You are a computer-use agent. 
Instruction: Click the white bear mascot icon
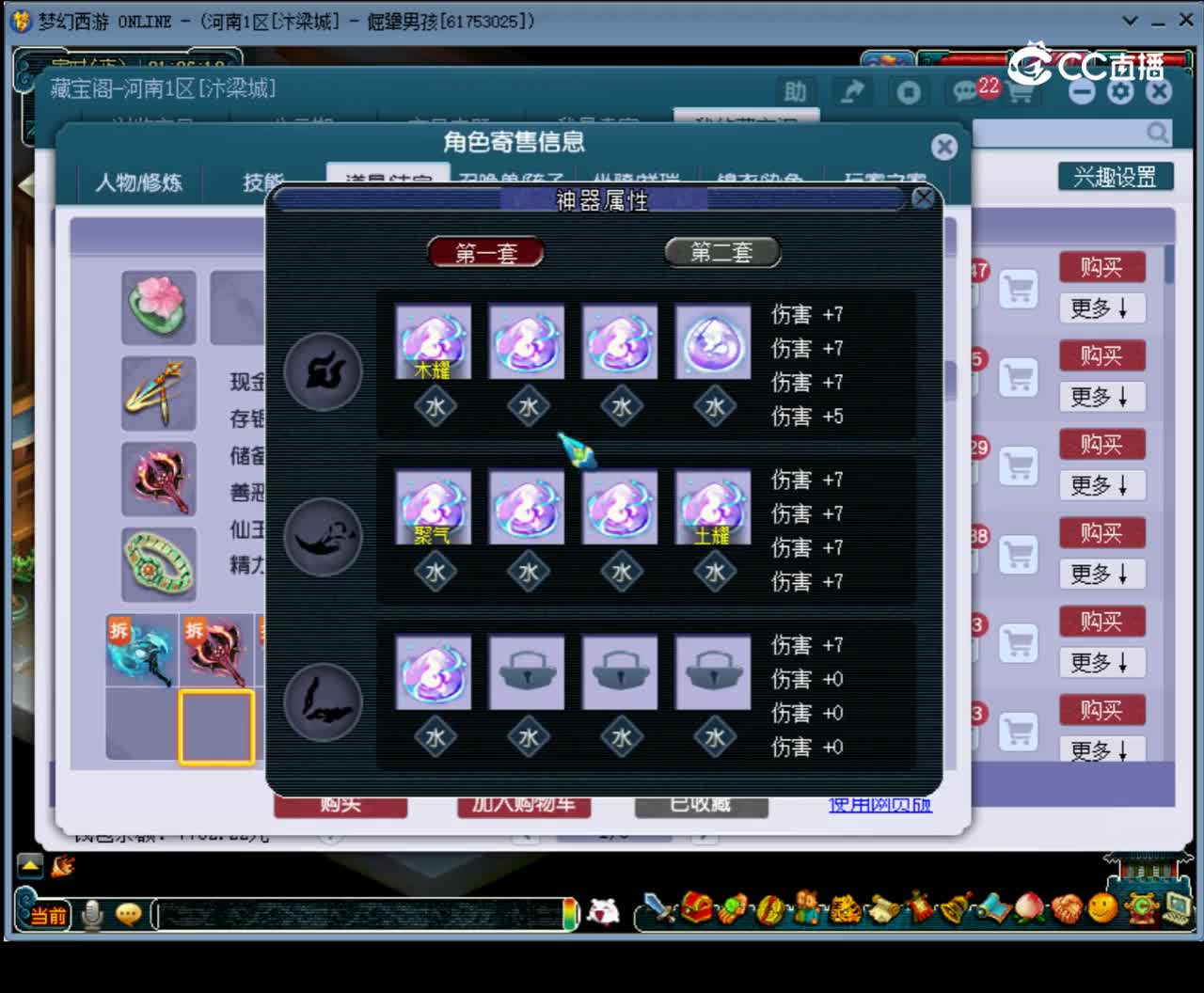[x=603, y=912]
